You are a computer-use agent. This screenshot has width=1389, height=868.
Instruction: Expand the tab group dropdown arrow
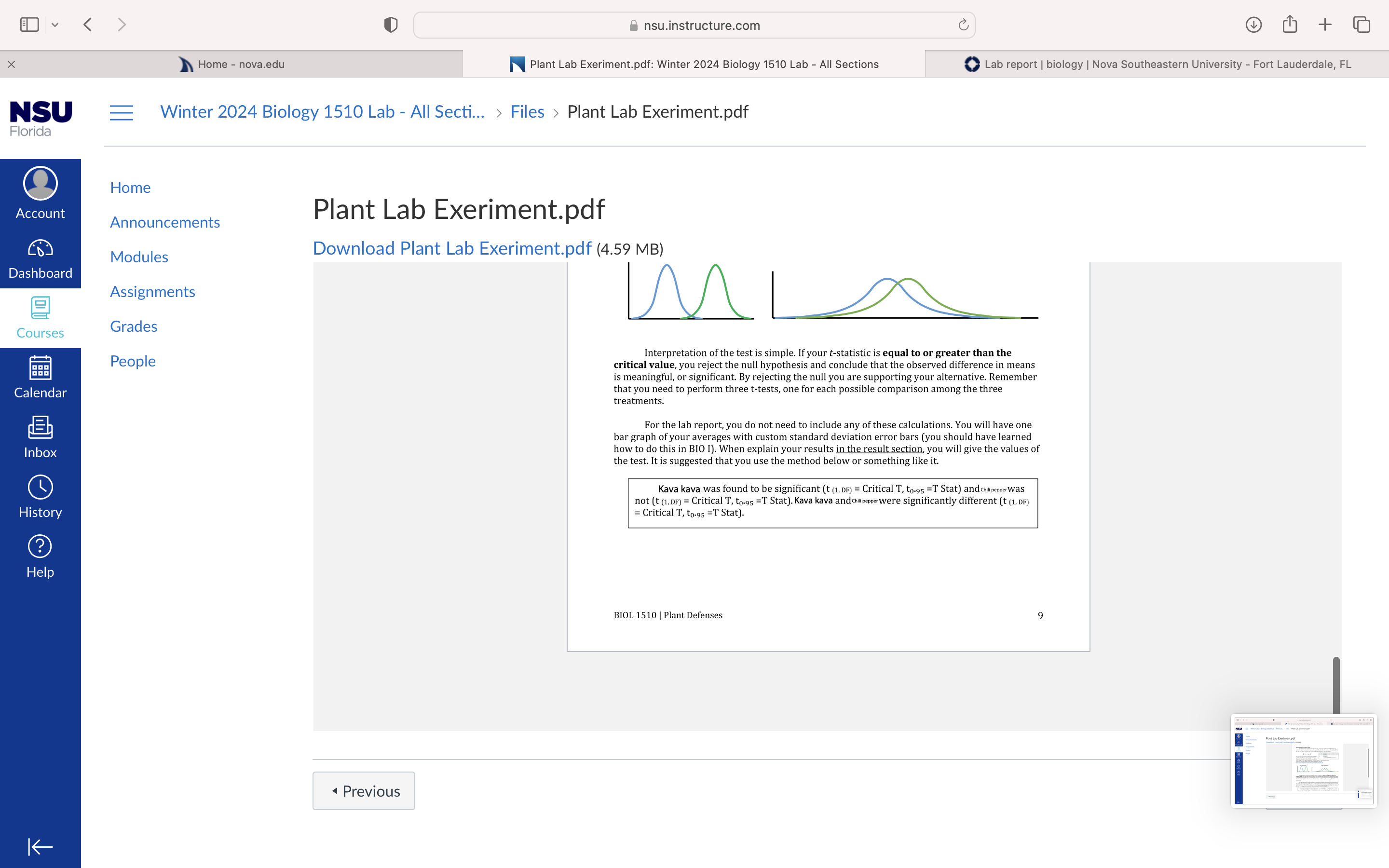55,25
